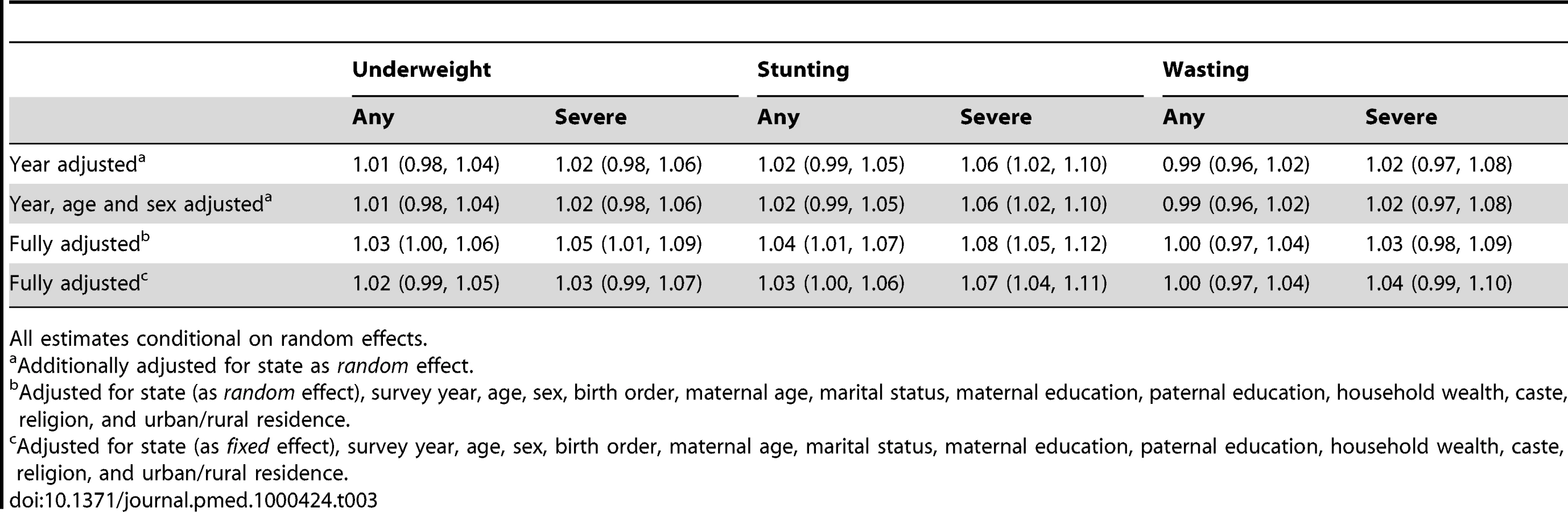Click the Year adjusted row label
1568x512 pixels.
tap(77, 164)
